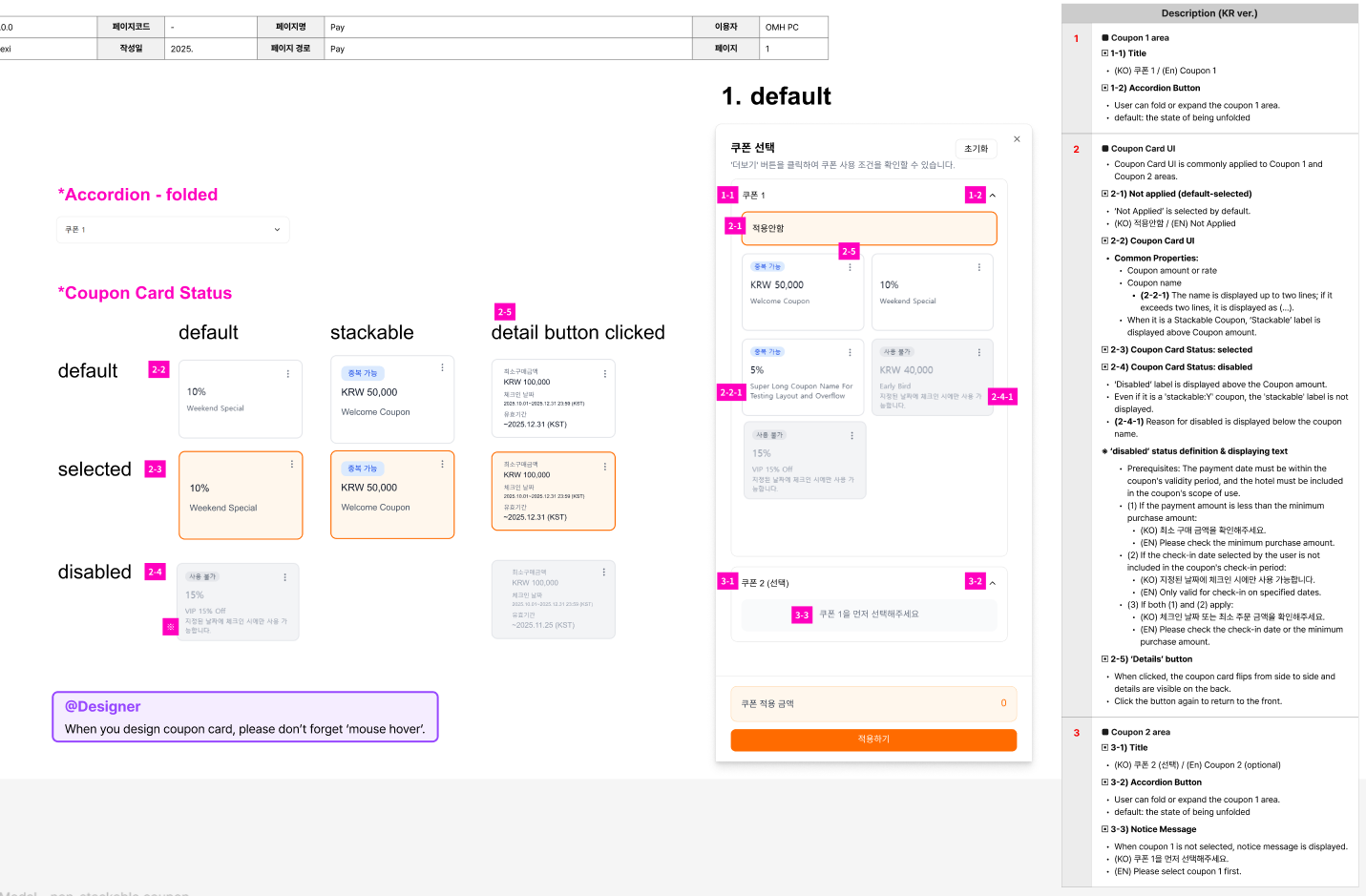Click kebab icon on disabled detail-view card
Viewport: 1366px width, 896px height.
[603, 572]
